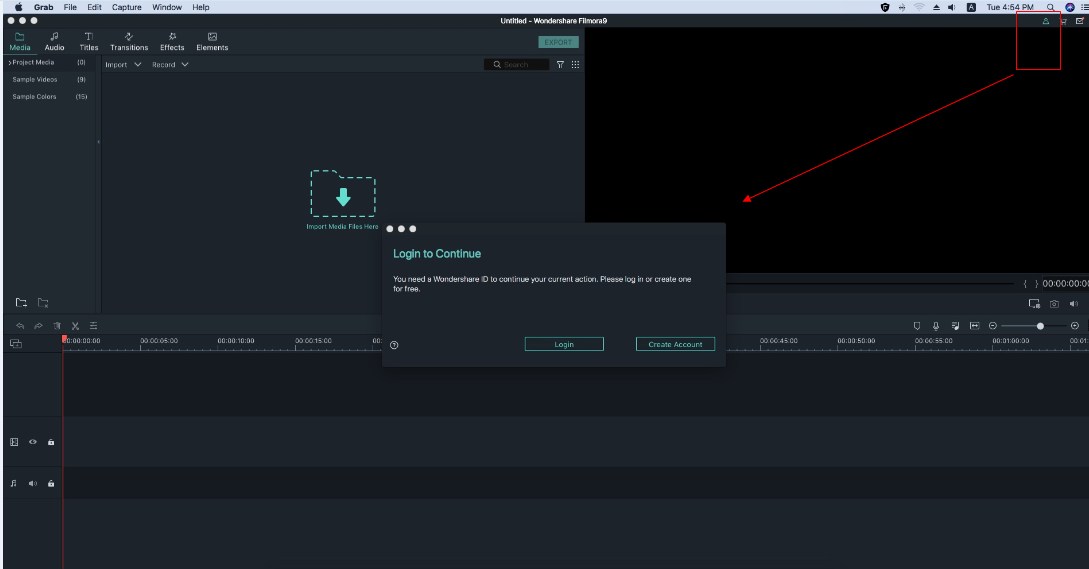The height and width of the screenshot is (569, 1089).
Task: Collapse the media sidebar panel arrow
Action: click(99, 142)
